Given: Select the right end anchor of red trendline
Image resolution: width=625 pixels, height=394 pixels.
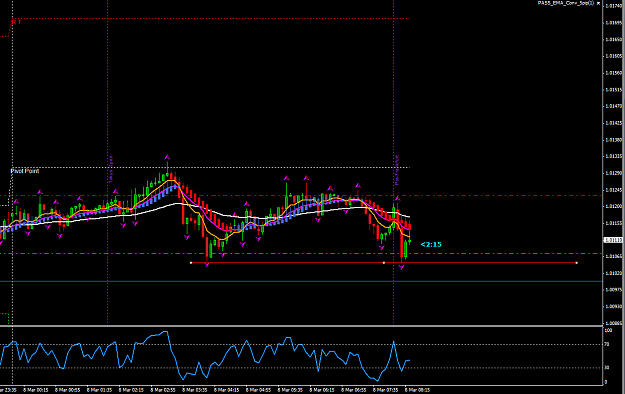Looking at the screenshot, I should coord(576,262).
